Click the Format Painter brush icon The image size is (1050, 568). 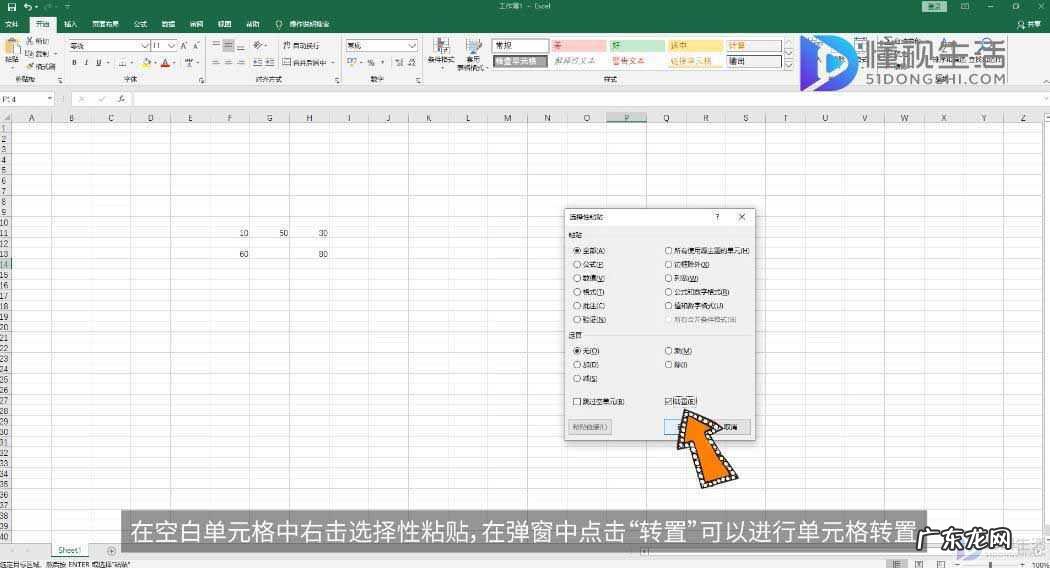tap(30, 66)
